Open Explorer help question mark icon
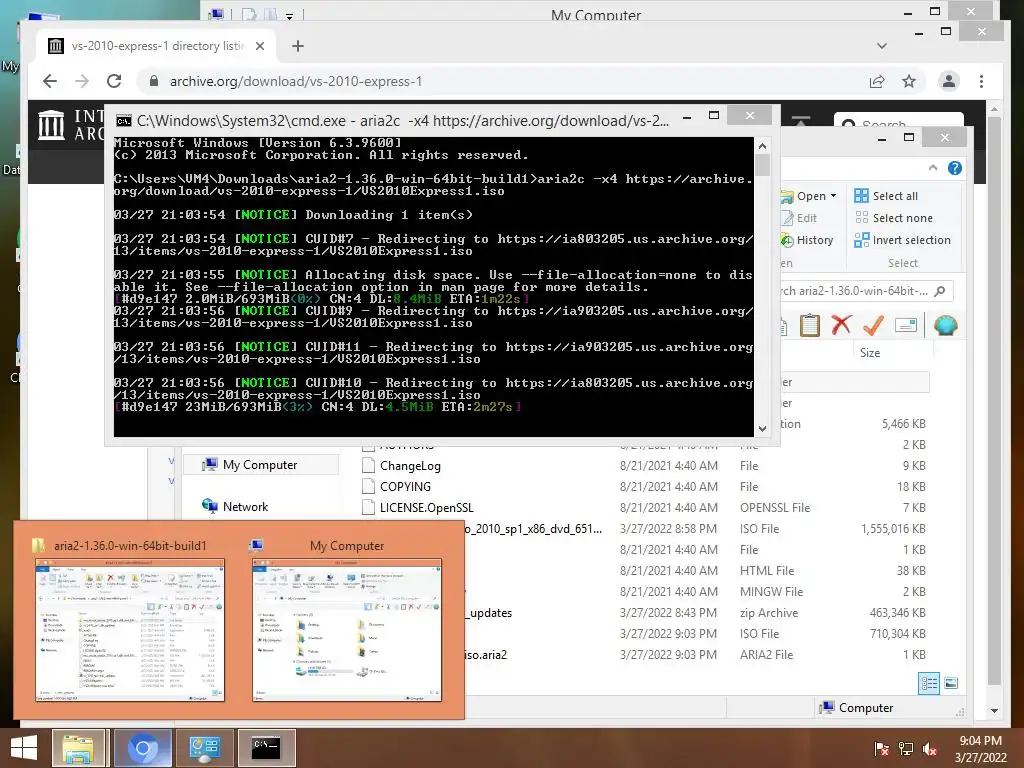The height and width of the screenshot is (768, 1024). pyautogui.click(x=955, y=168)
